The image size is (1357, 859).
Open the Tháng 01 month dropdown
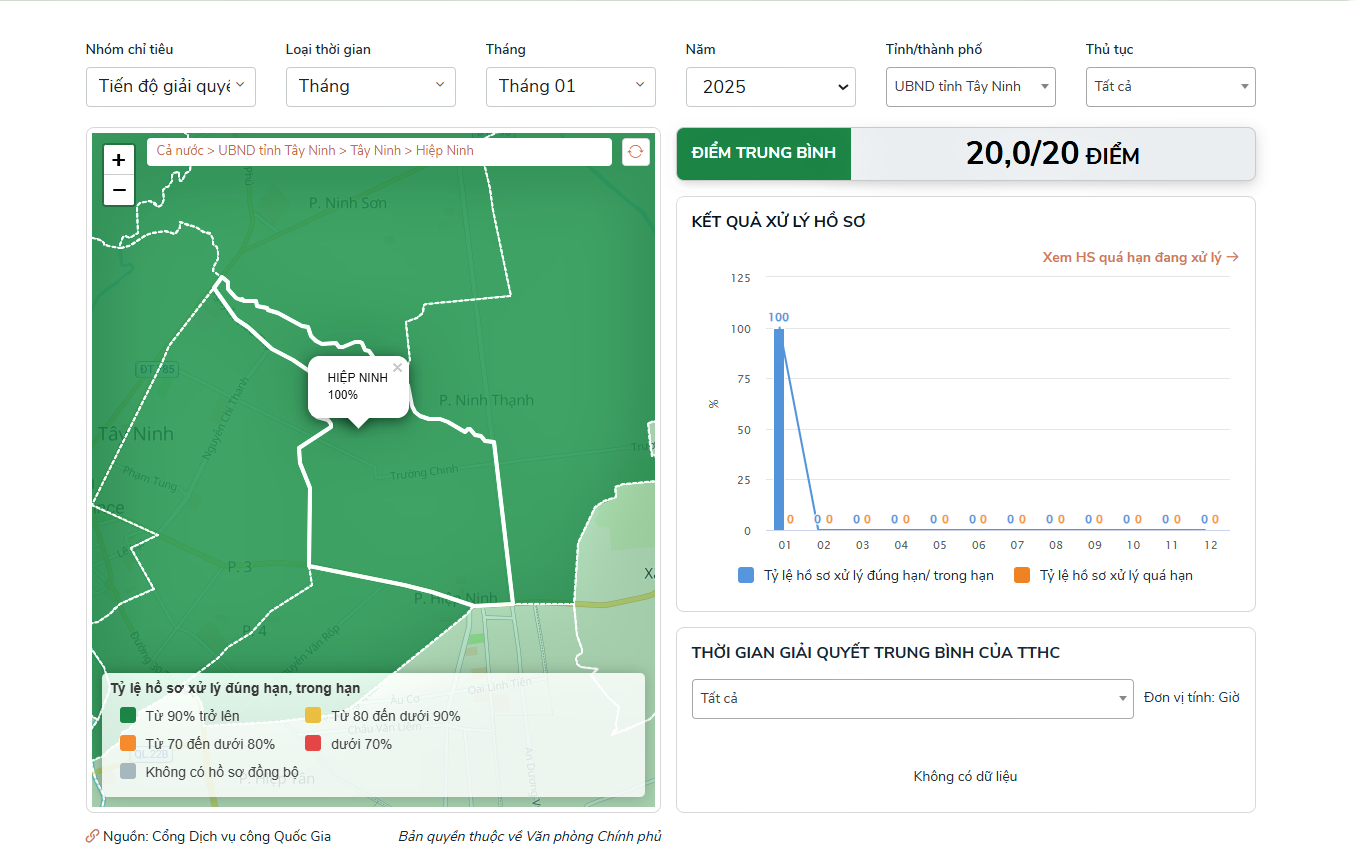(571, 87)
